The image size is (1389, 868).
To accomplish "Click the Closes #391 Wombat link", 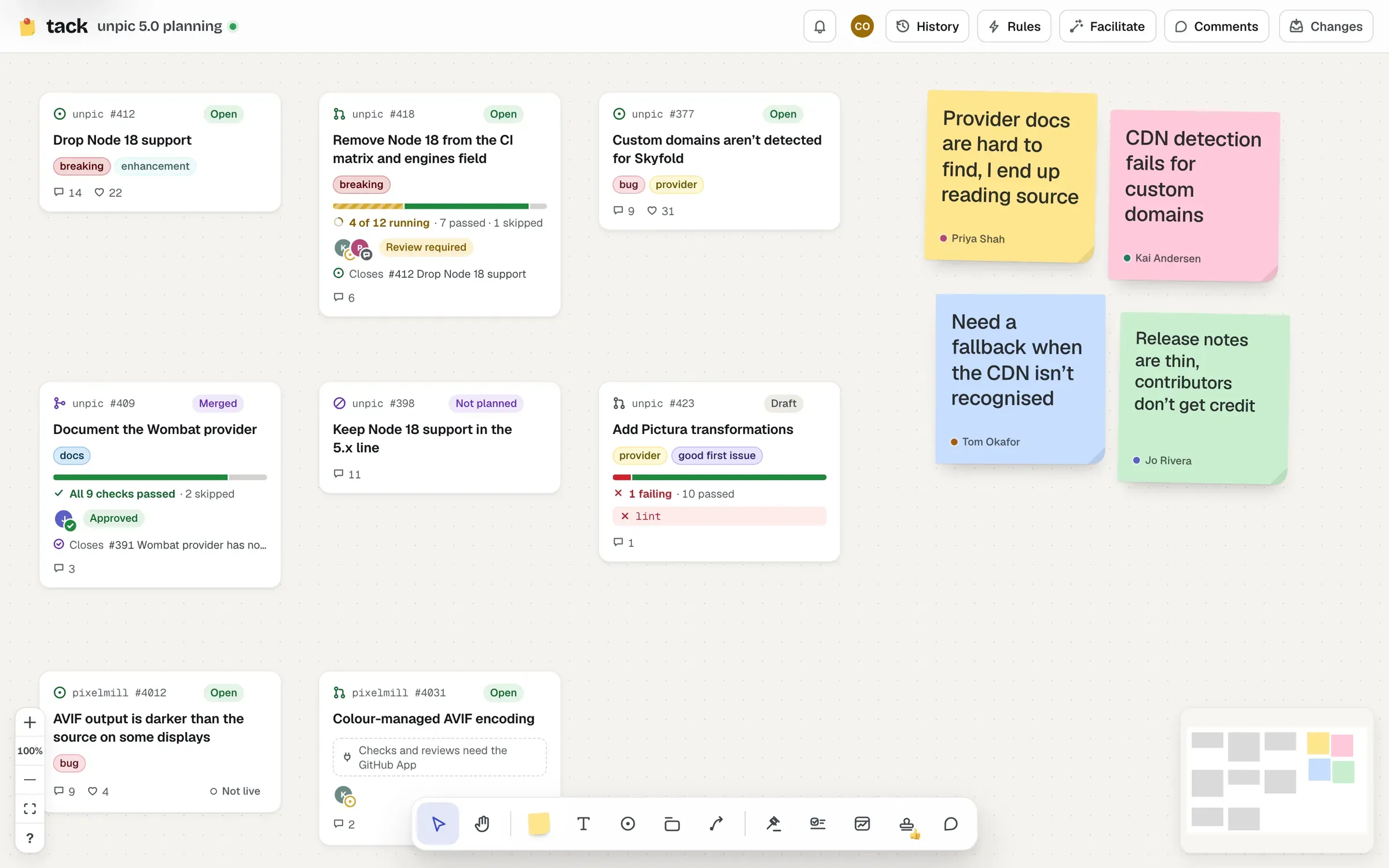I will pos(160,545).
